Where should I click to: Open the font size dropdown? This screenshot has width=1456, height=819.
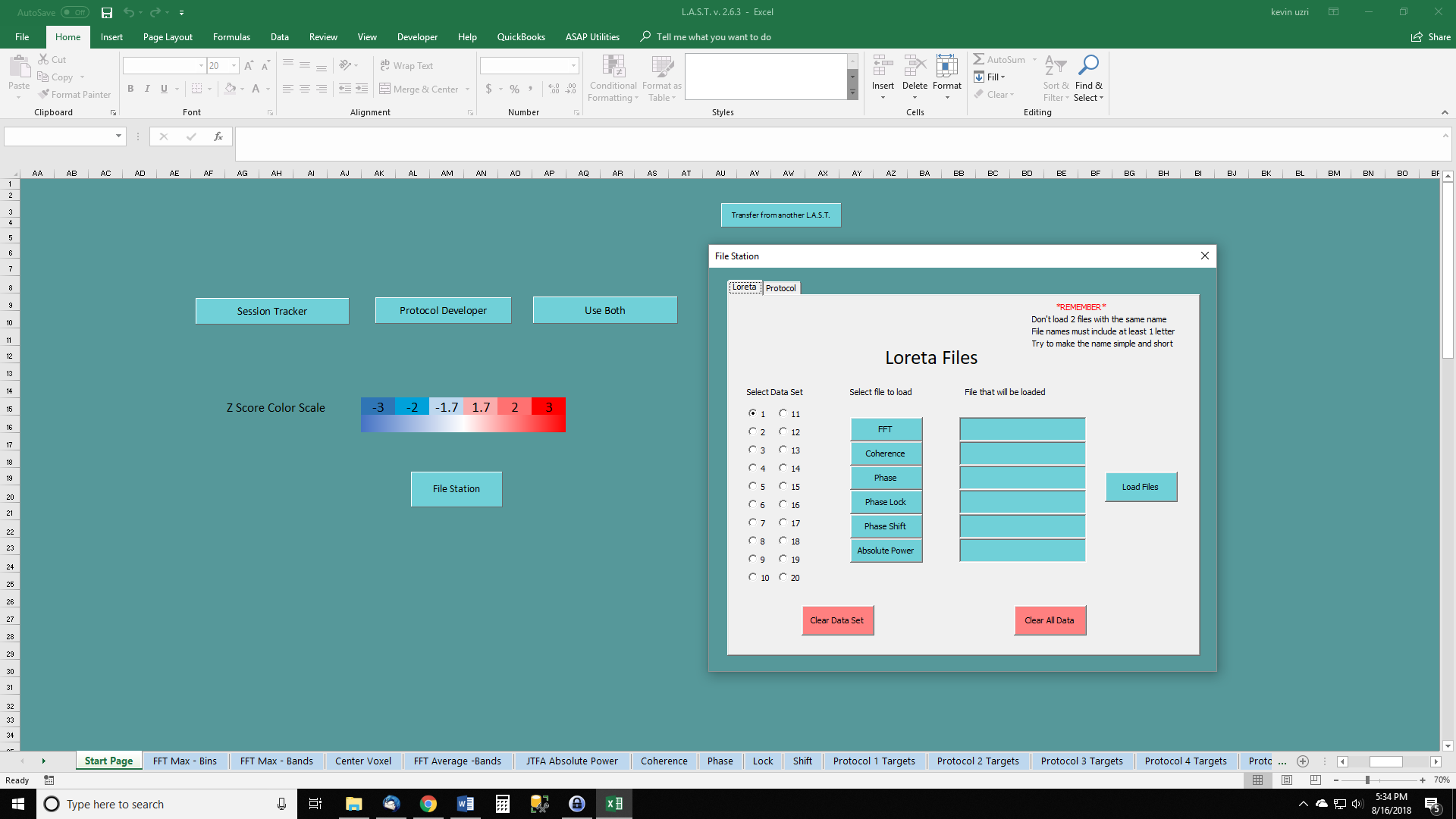tap(234, 66)
